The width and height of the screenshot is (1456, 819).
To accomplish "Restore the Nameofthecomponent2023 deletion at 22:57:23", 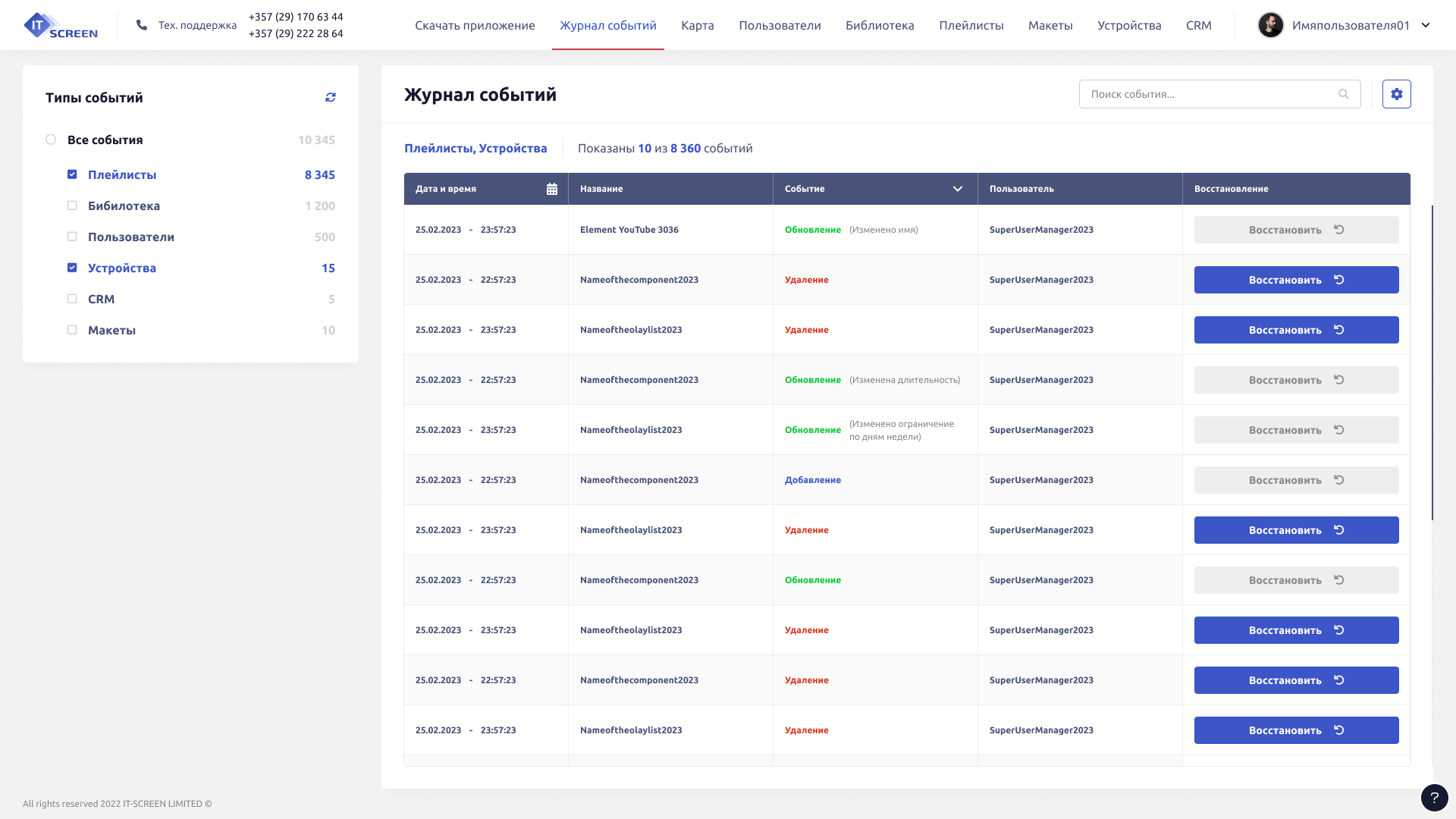I will 1296,280.
